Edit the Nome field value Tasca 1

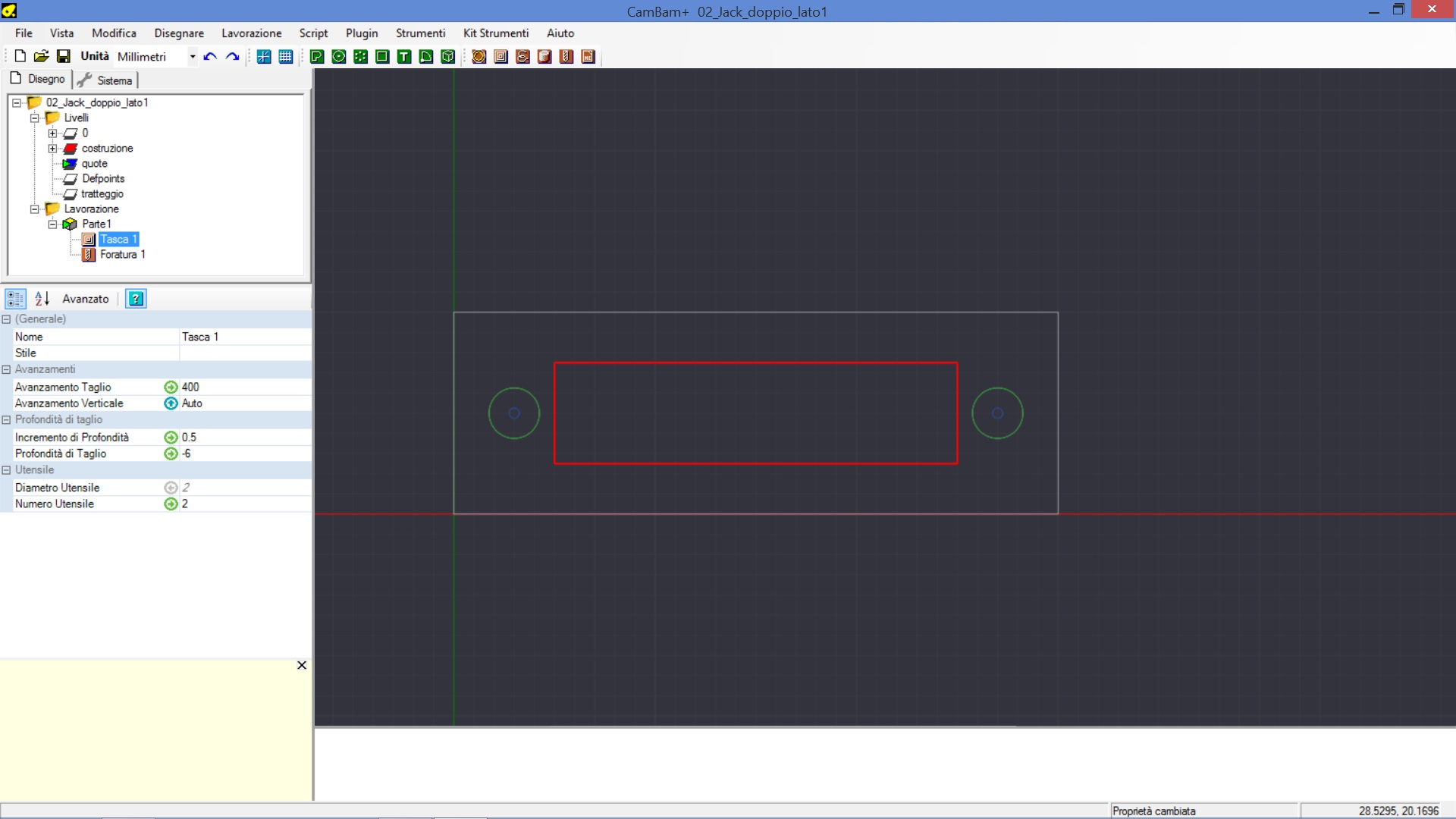point(245,337)
